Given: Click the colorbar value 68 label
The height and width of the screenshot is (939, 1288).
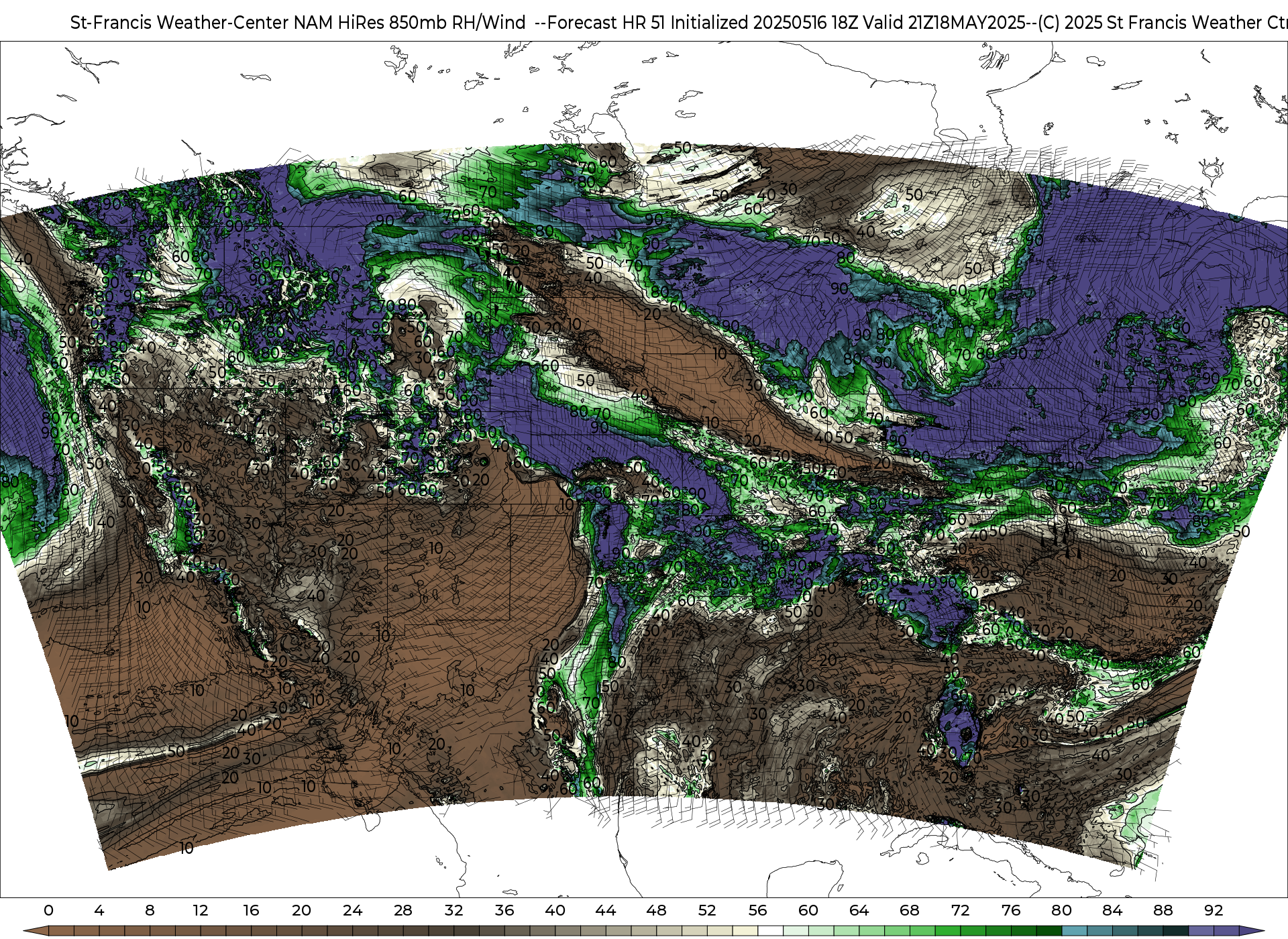Looking at the screenshot, I should pos(910,910).
